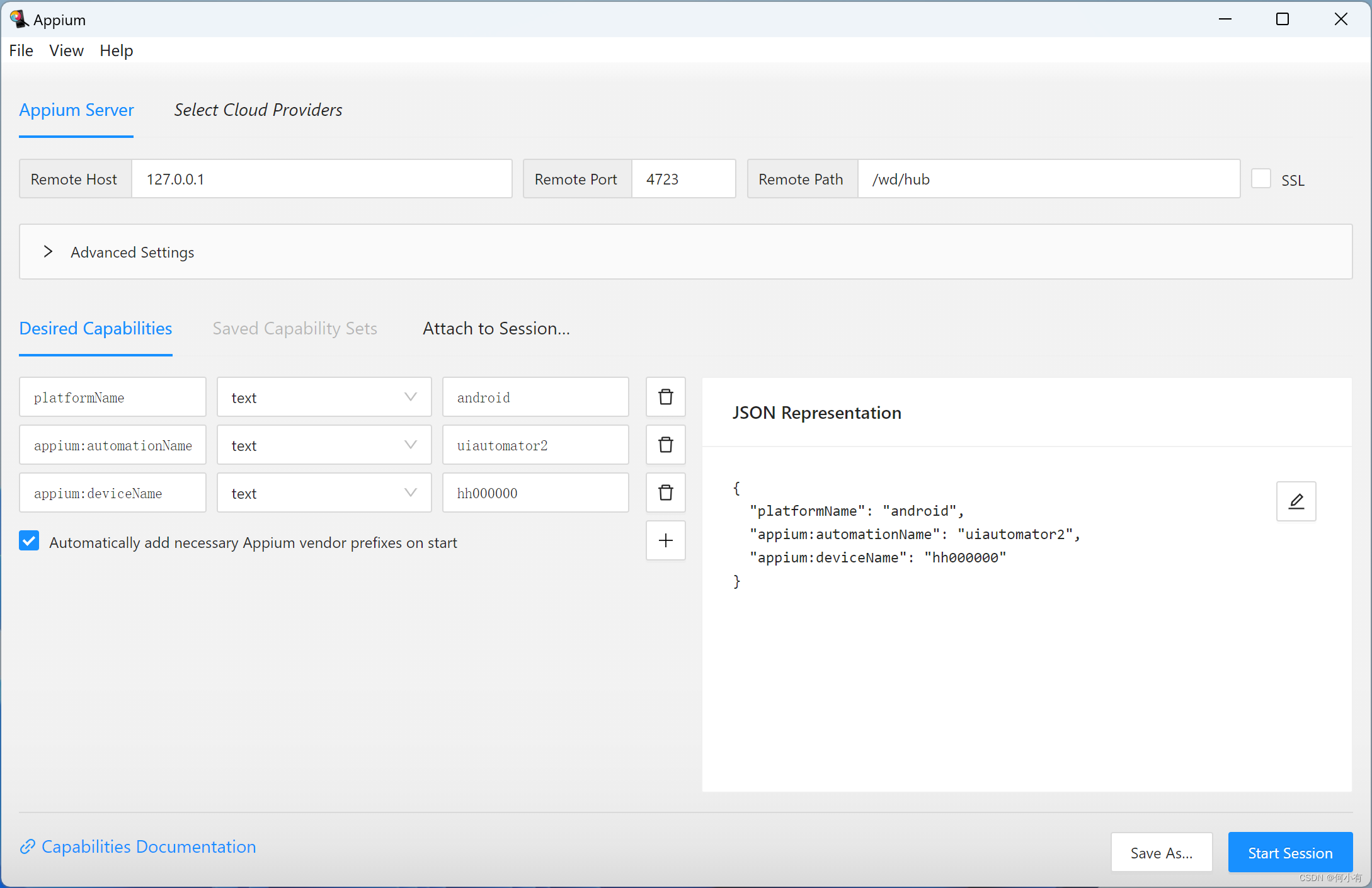Viewport: 1372px width, 888px height.
Task: Toggle the vendor prefixes checkbox on
Action: point(29,542)
